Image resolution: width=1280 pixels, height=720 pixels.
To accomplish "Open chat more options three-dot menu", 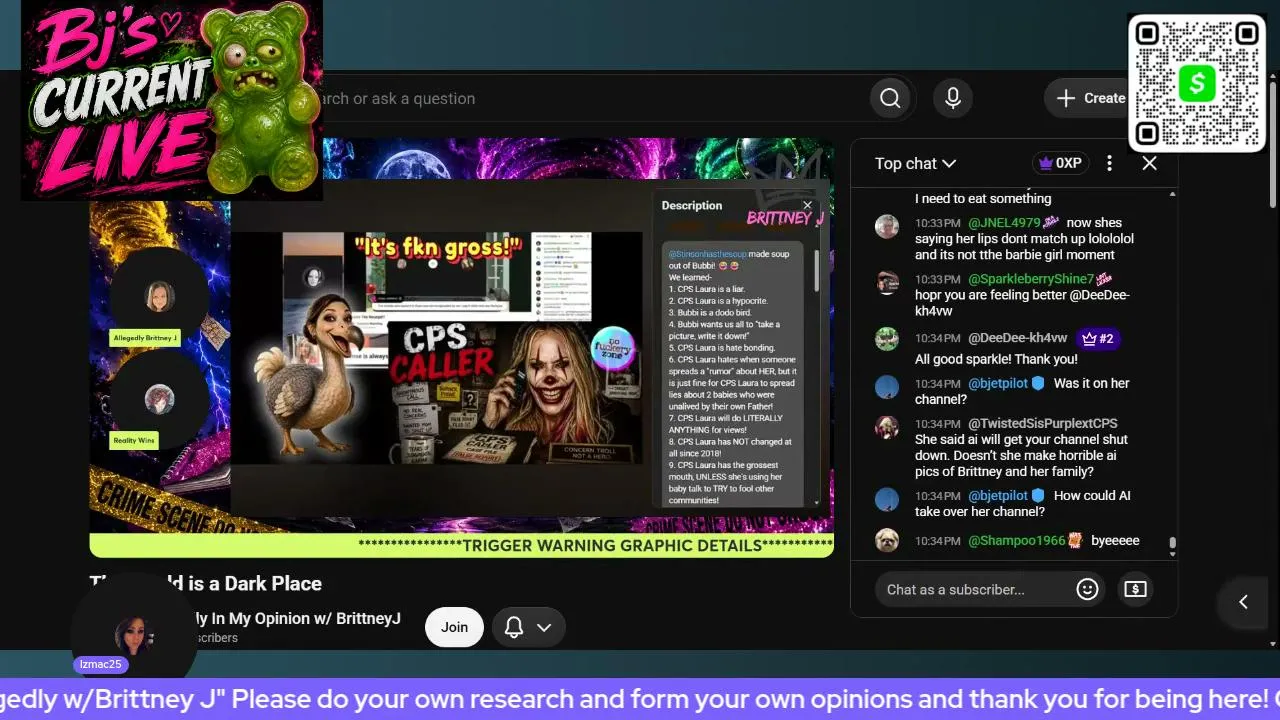I will tap(1109, 163).
